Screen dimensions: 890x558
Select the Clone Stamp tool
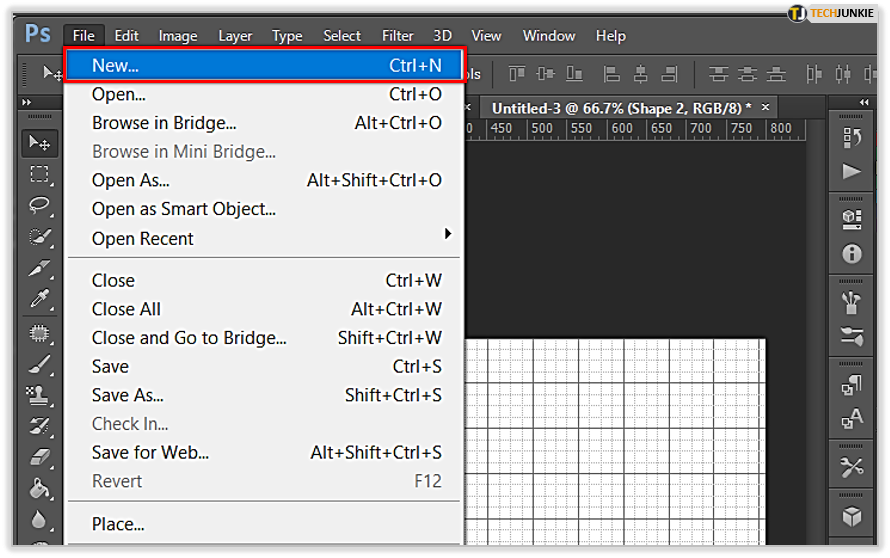click(x=39, y=395)
